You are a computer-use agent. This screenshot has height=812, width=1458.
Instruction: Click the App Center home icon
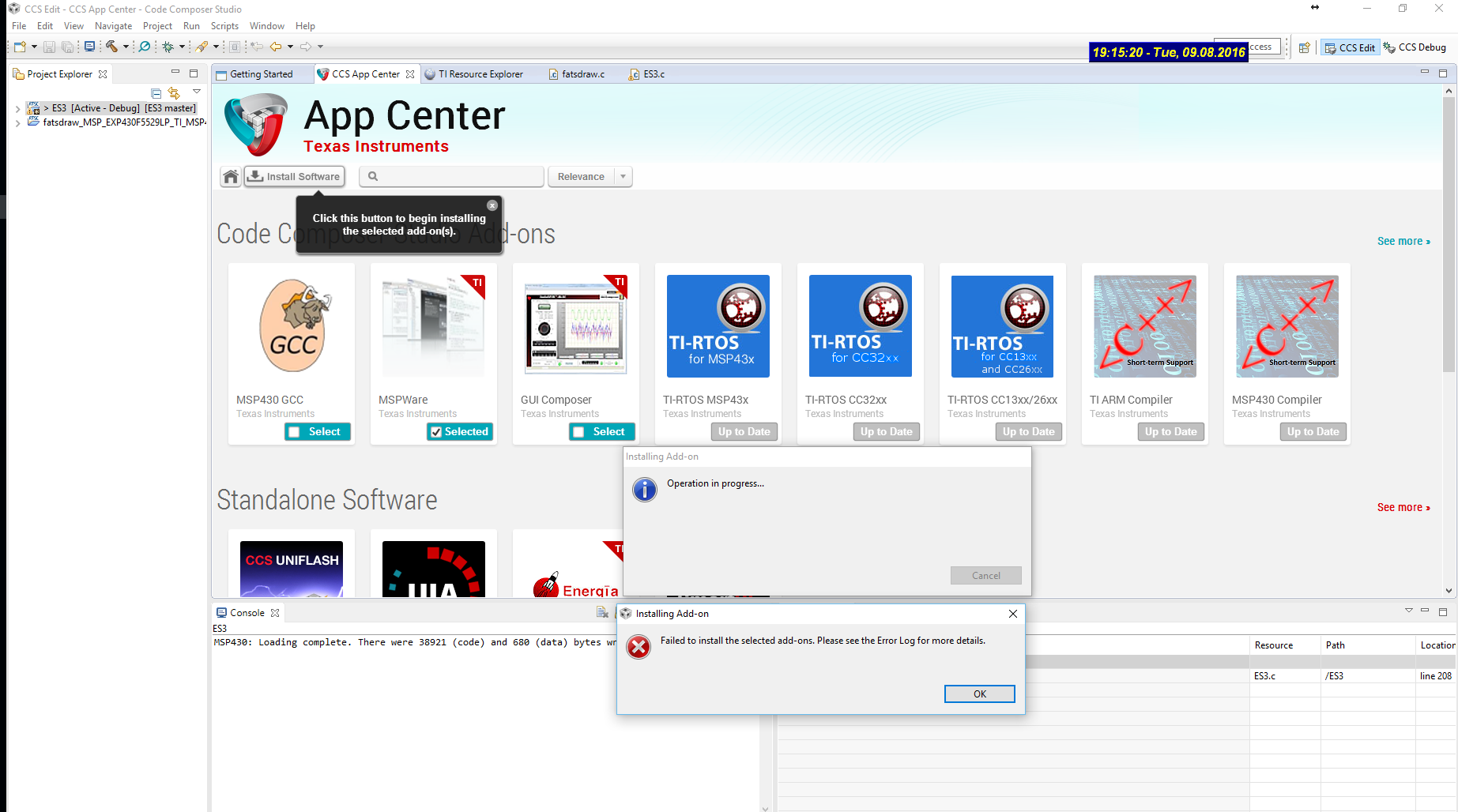pos(231,177)
